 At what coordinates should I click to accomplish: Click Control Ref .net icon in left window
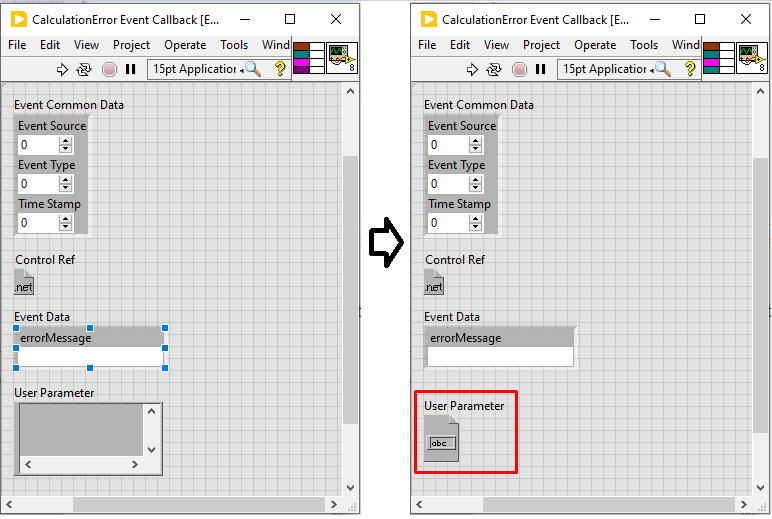pyautogui.click(x=24, y=282)
